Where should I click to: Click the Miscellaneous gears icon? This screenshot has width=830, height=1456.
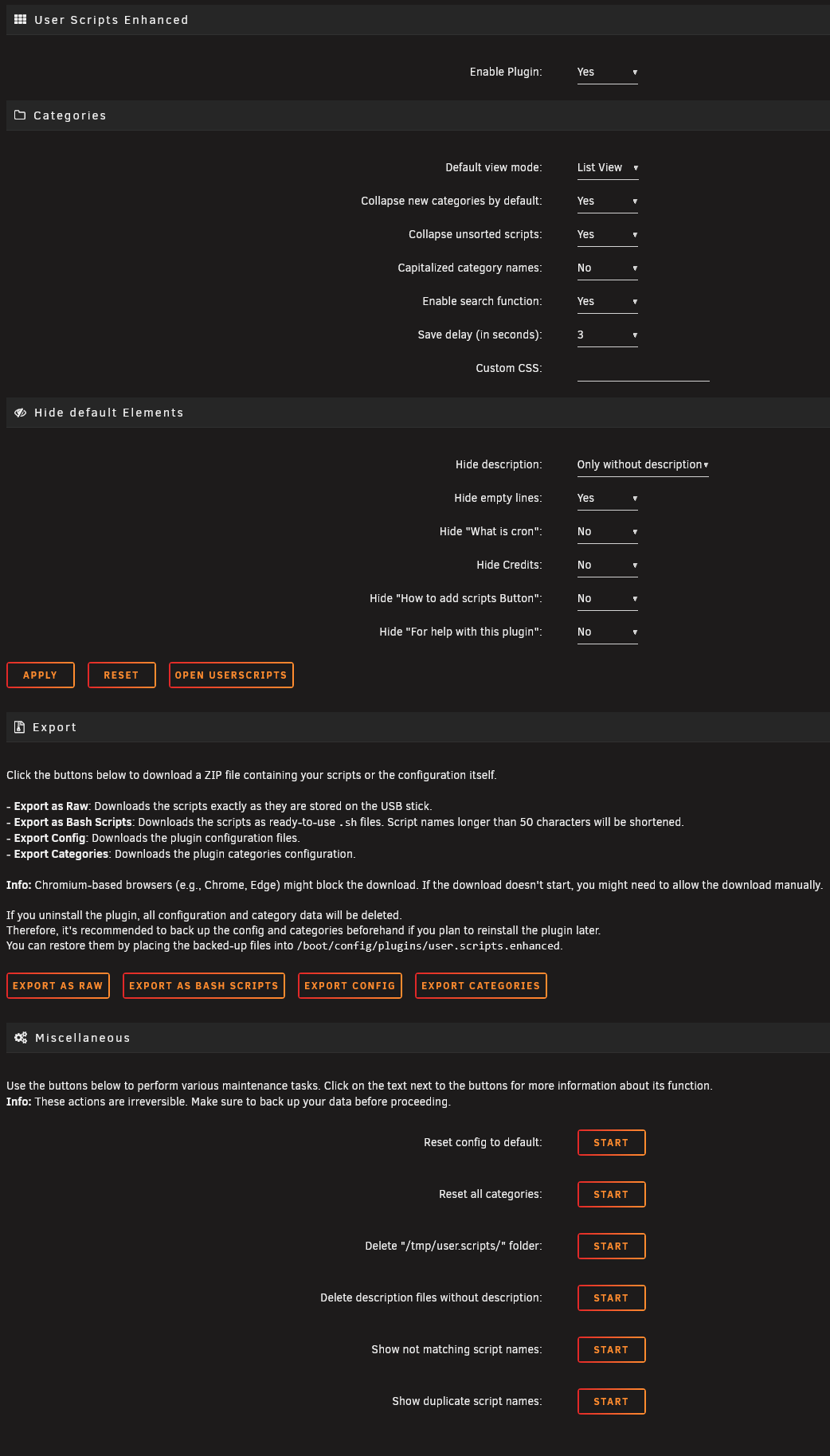point(21,1038)
